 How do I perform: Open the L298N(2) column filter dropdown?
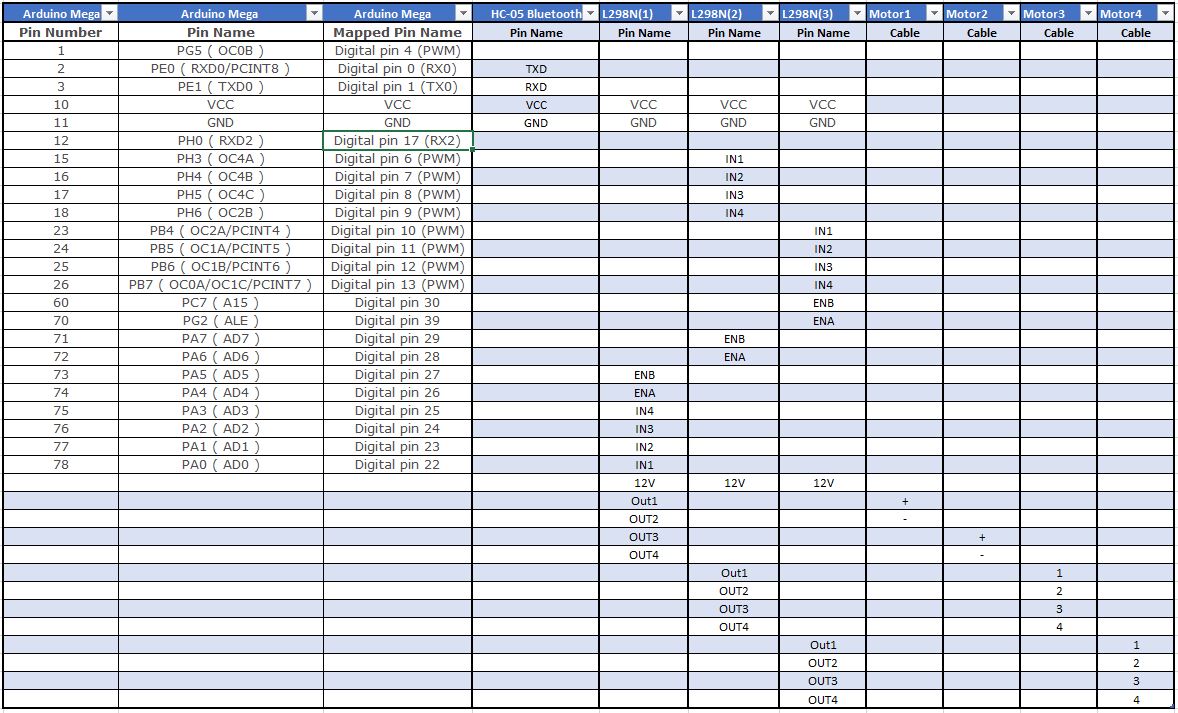tap(770, 14)
